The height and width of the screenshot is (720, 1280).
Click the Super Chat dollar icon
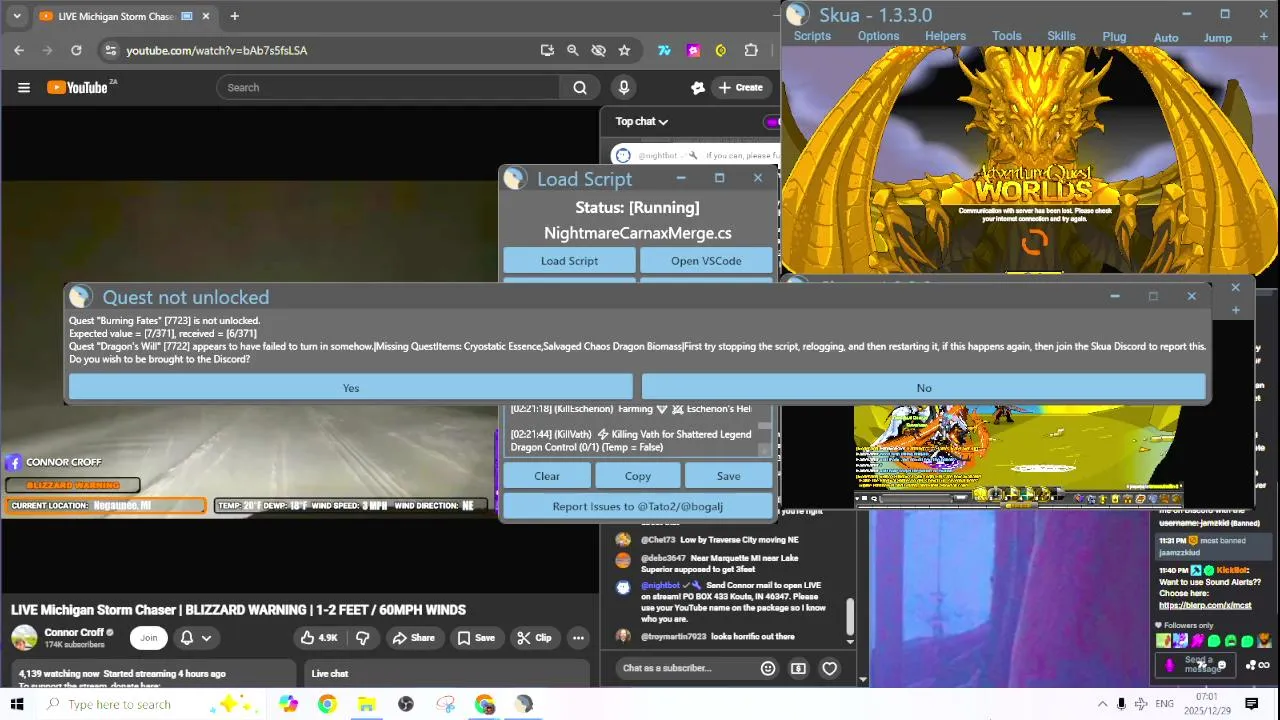pyautogui.click(x=798, y=668)
